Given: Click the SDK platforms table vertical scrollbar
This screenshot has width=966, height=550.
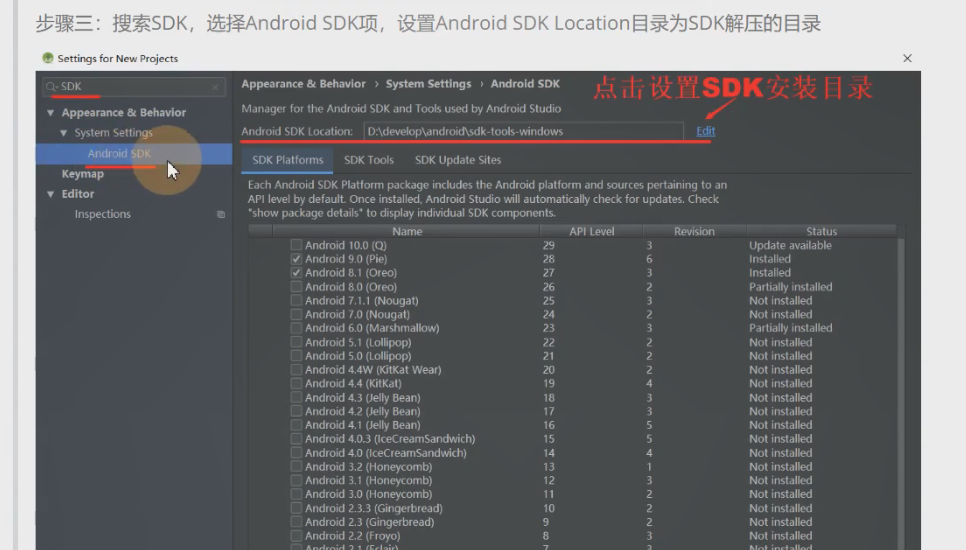Looking at the screenshot, I should coord(901,394).
